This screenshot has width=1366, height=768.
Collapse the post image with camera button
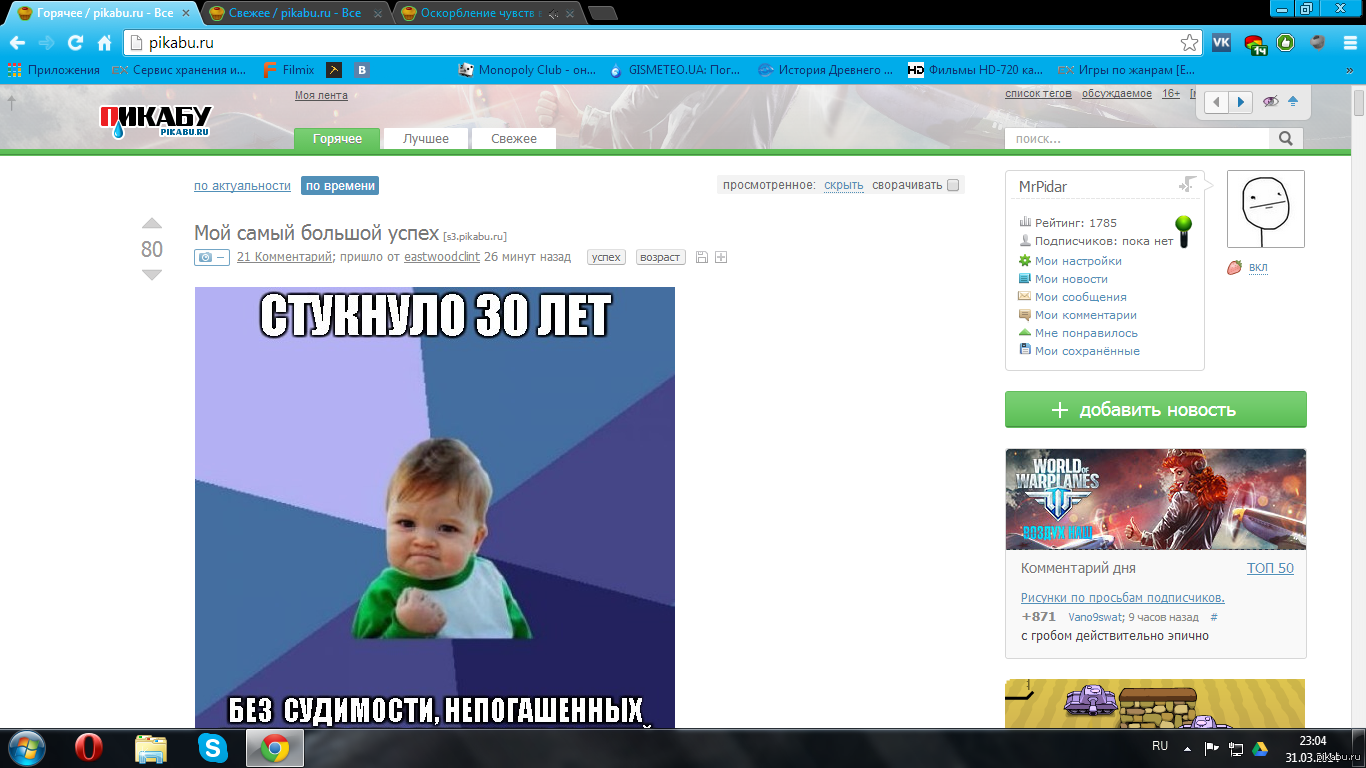pyautogui.click(x=211, y=257)
